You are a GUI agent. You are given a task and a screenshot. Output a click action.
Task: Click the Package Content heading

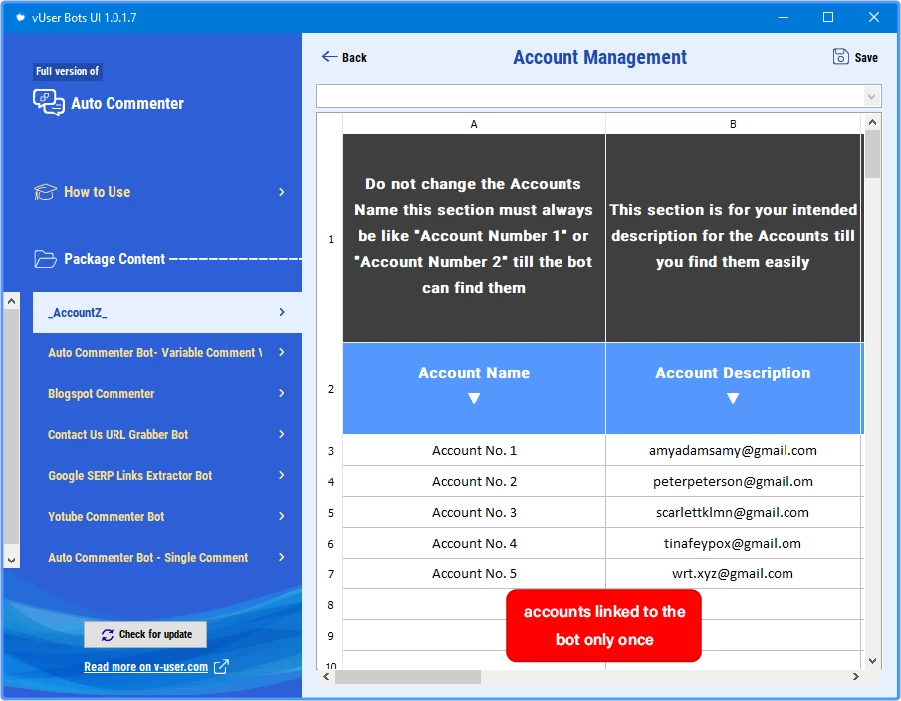click(x=114, y=259)
